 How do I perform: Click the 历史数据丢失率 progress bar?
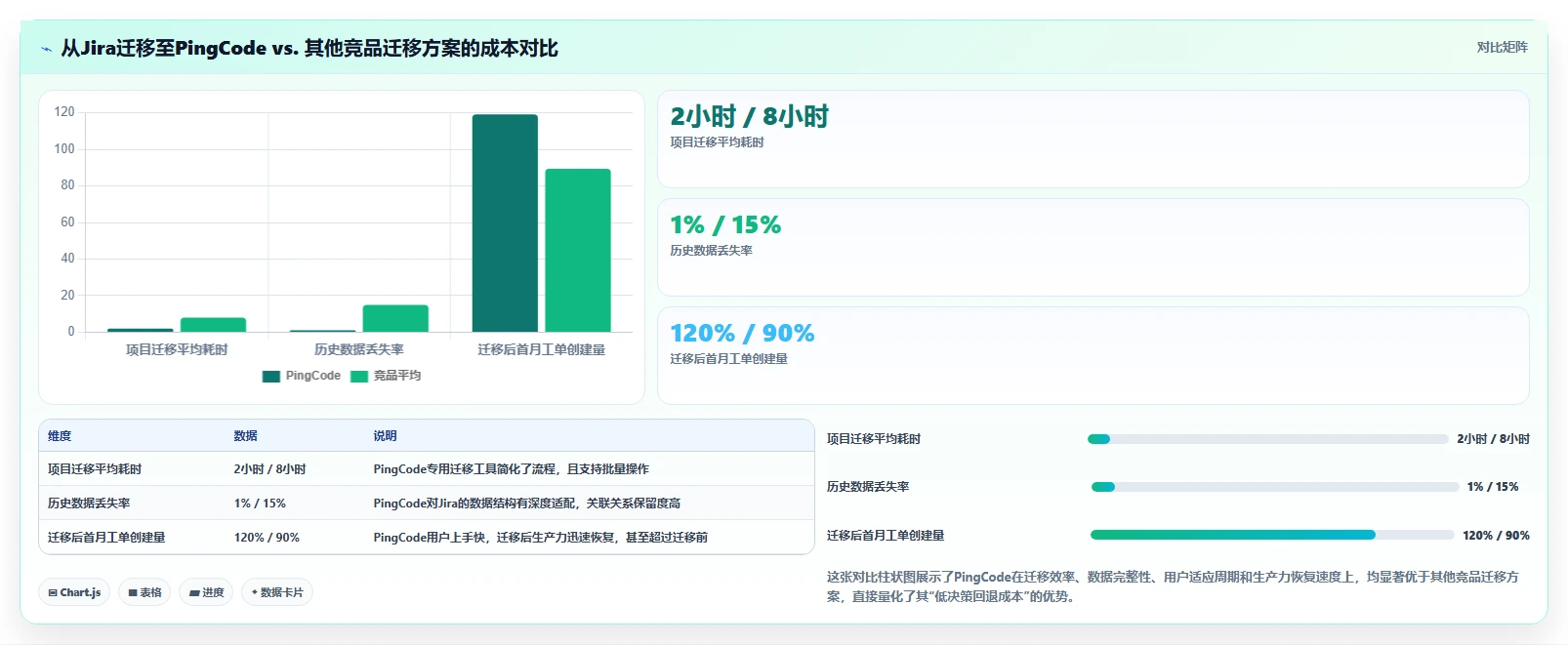tap(1275, 487)
